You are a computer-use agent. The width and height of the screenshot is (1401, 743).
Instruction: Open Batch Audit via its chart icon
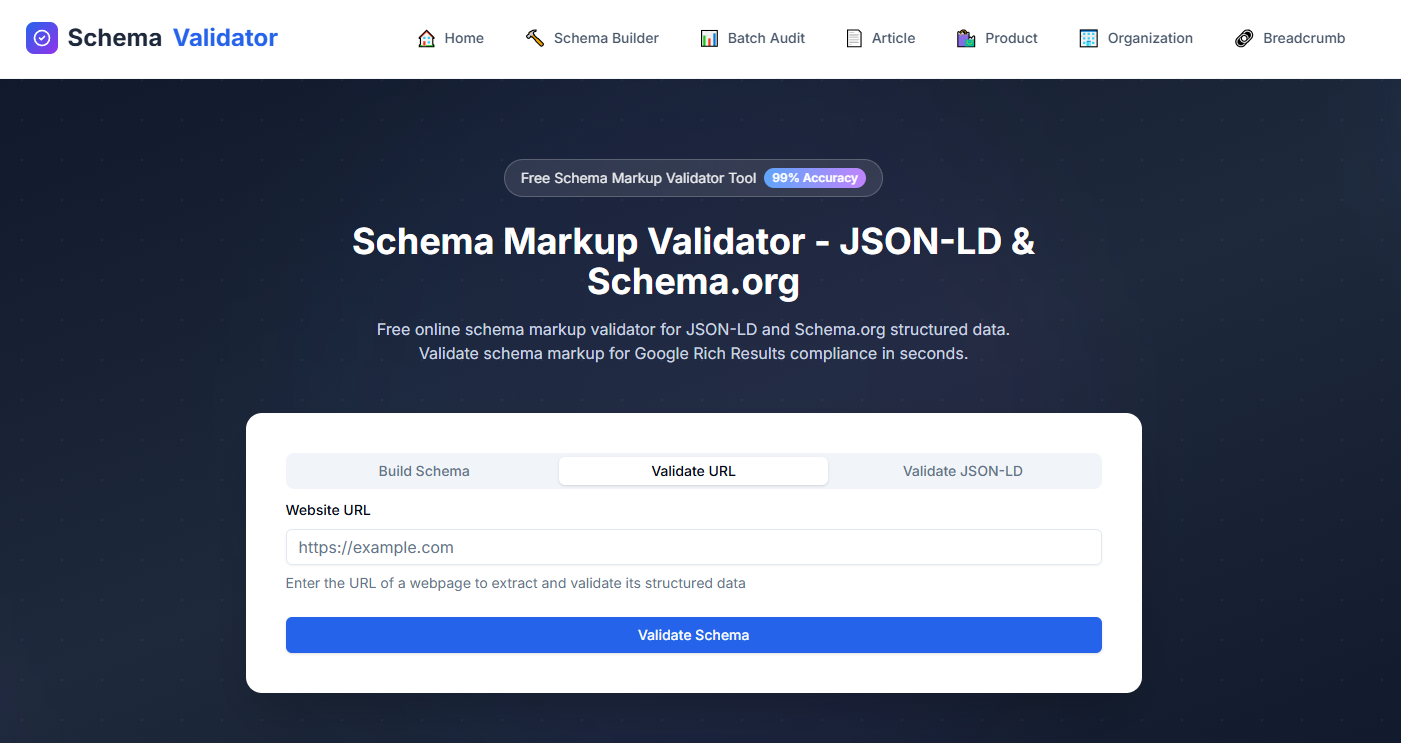709,37
